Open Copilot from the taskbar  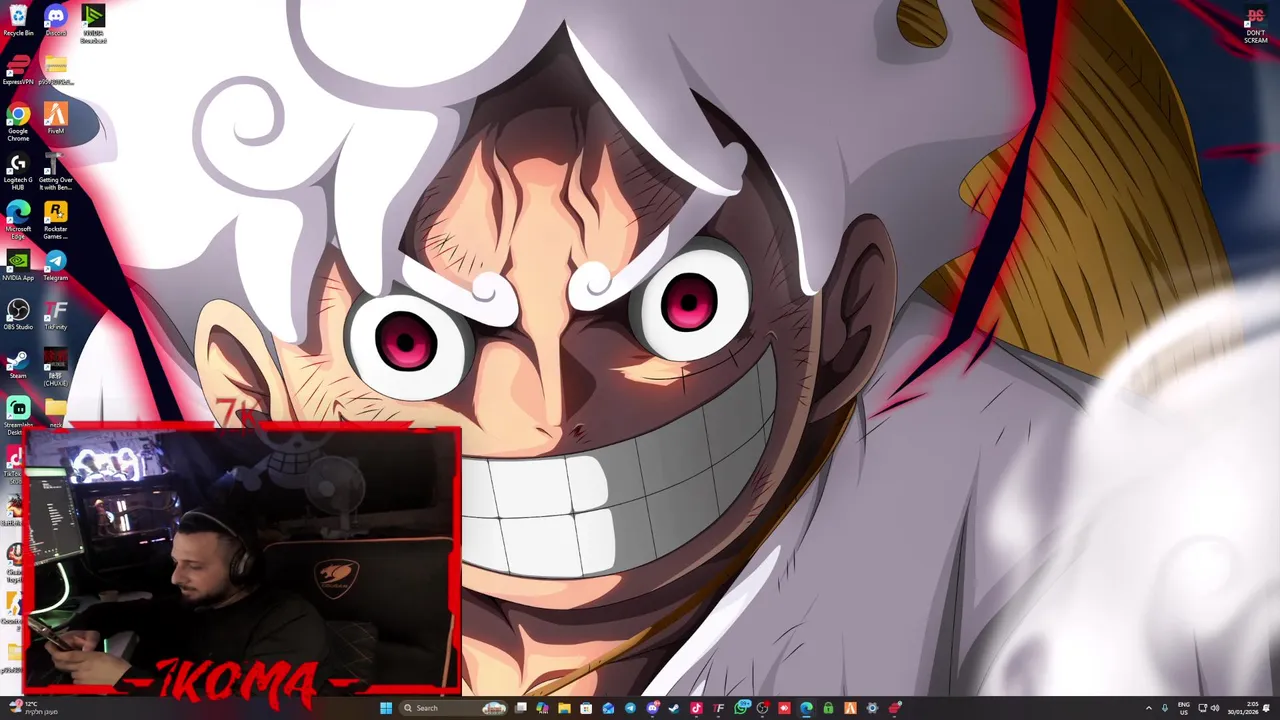point(542,708)
